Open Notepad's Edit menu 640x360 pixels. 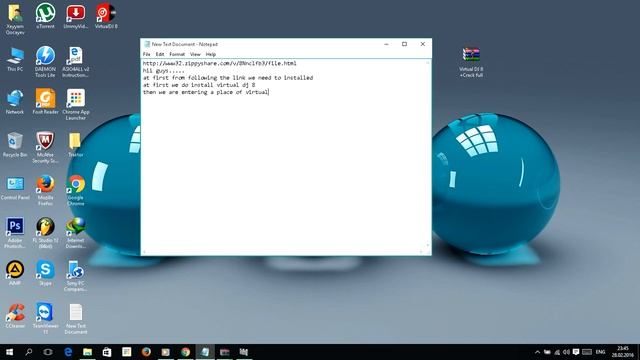(x=160, y=54)
